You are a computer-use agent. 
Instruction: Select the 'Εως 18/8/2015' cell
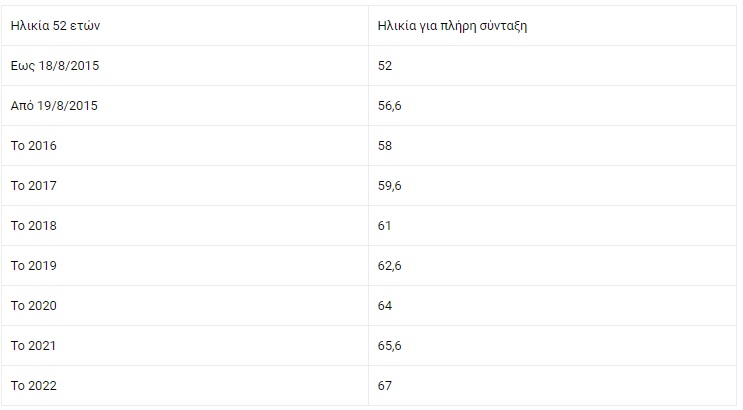click(55, 65)
